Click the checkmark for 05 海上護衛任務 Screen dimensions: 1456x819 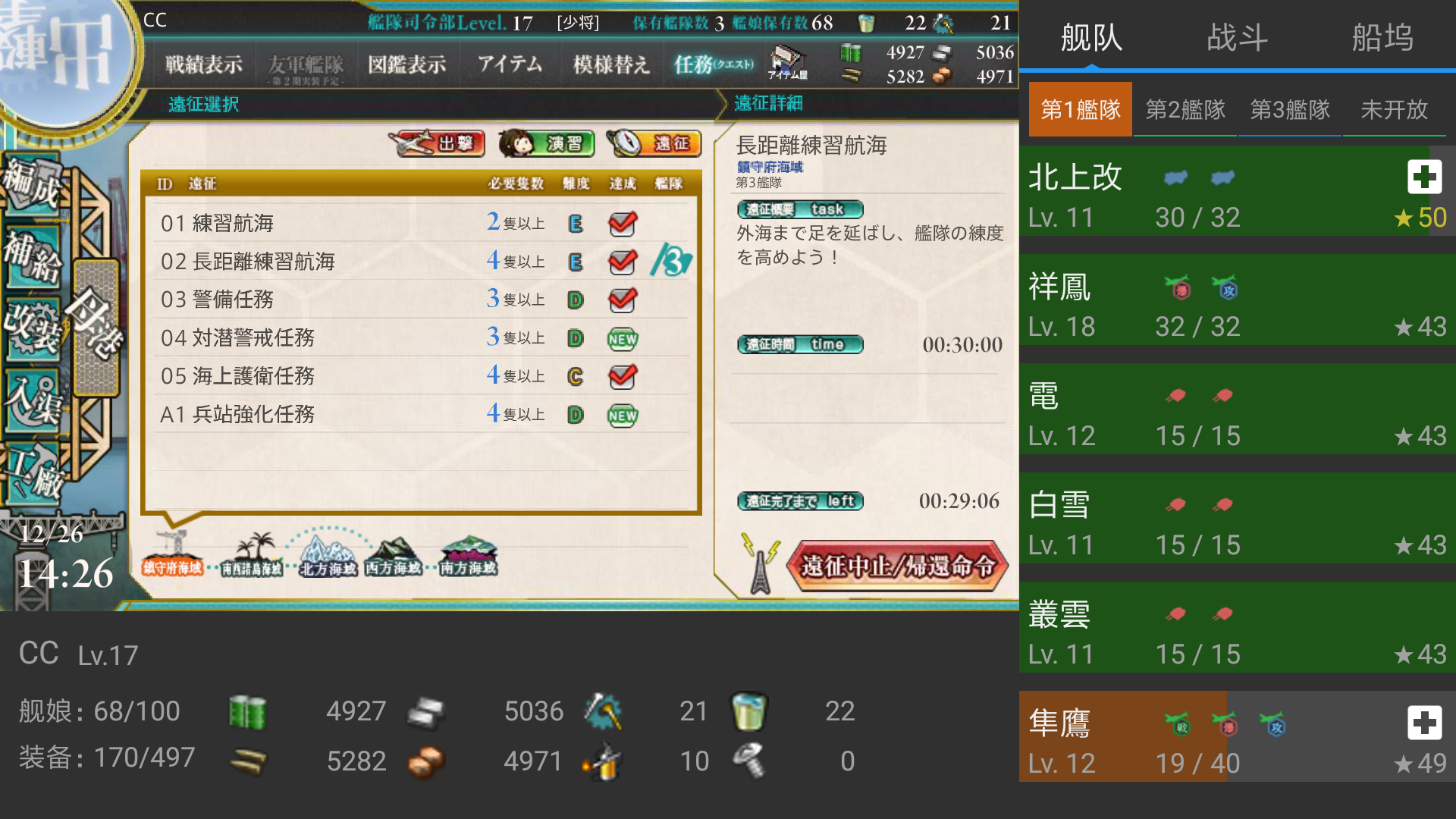coord(623,376)
